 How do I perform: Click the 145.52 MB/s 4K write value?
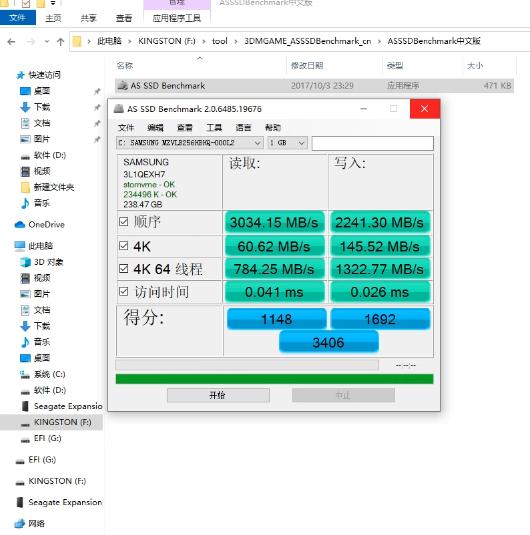coord(379,246)
